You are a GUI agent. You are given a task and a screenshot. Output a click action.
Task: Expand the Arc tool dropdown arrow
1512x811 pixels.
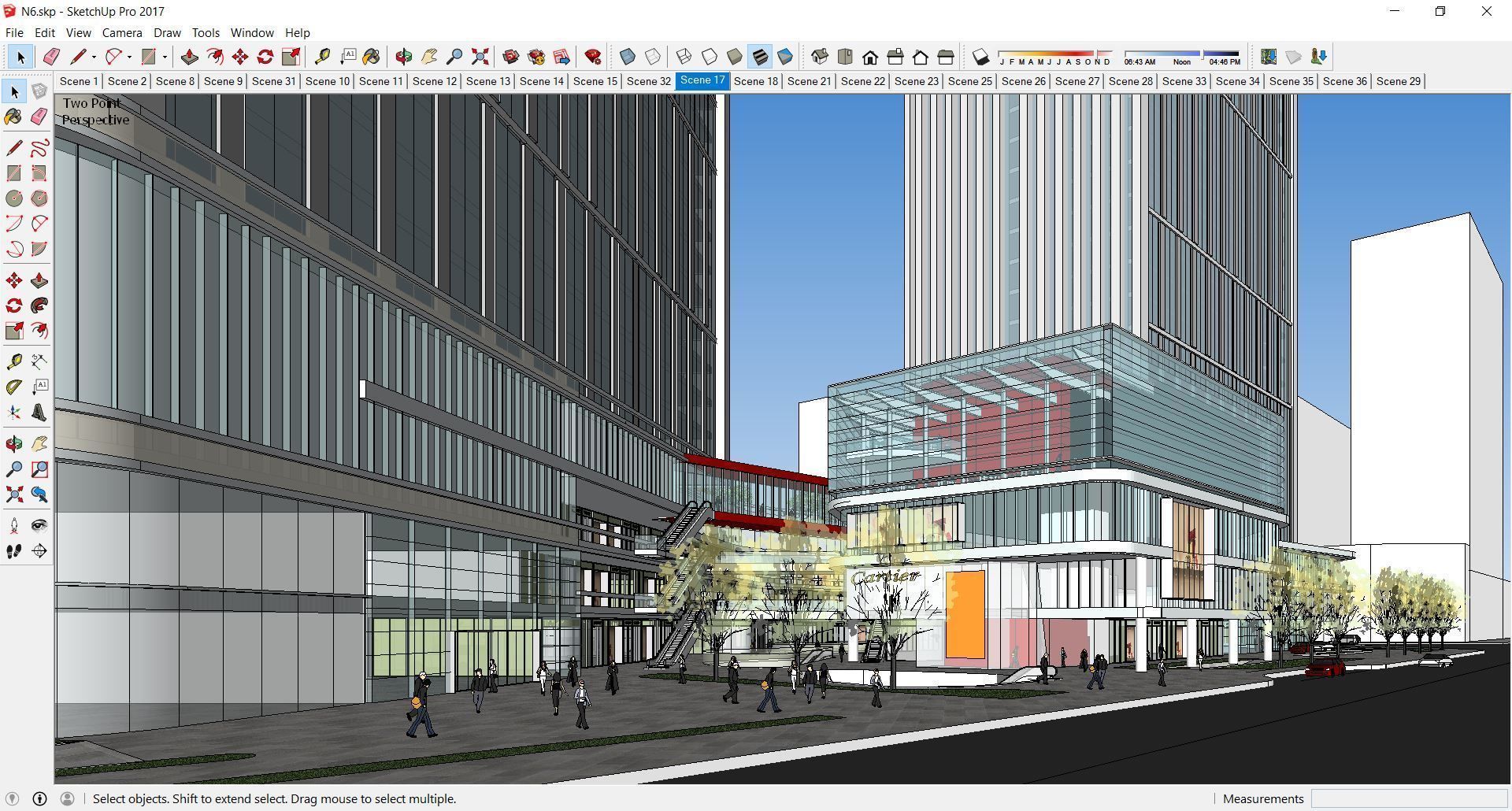click(x=129, y=57)
